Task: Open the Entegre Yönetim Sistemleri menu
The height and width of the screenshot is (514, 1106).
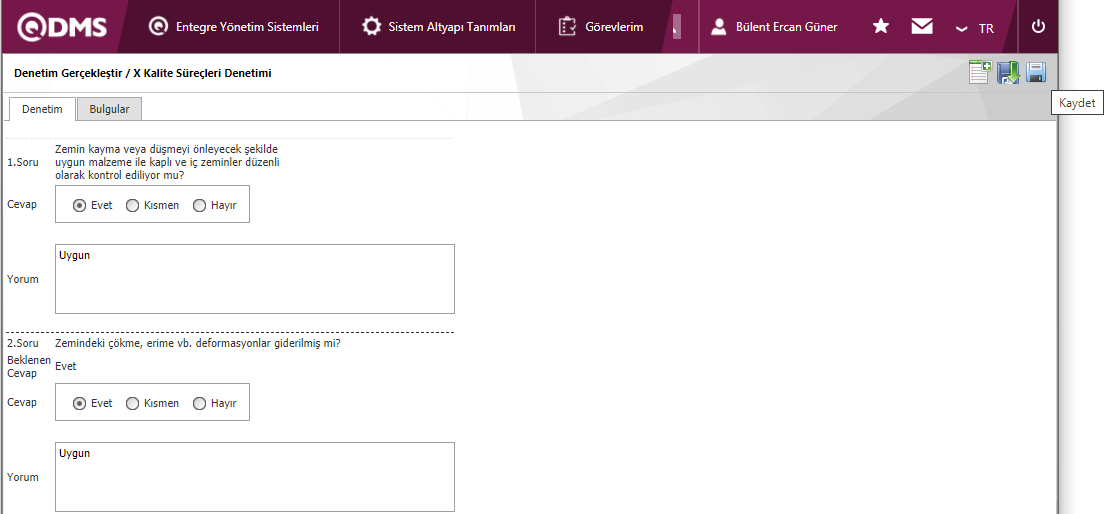Action: 234,27
